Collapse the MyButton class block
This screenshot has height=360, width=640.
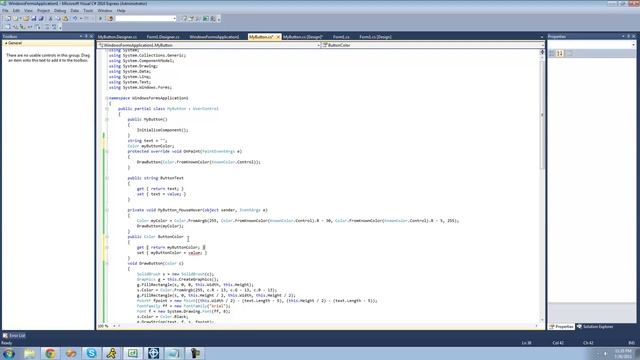[107, 109]
